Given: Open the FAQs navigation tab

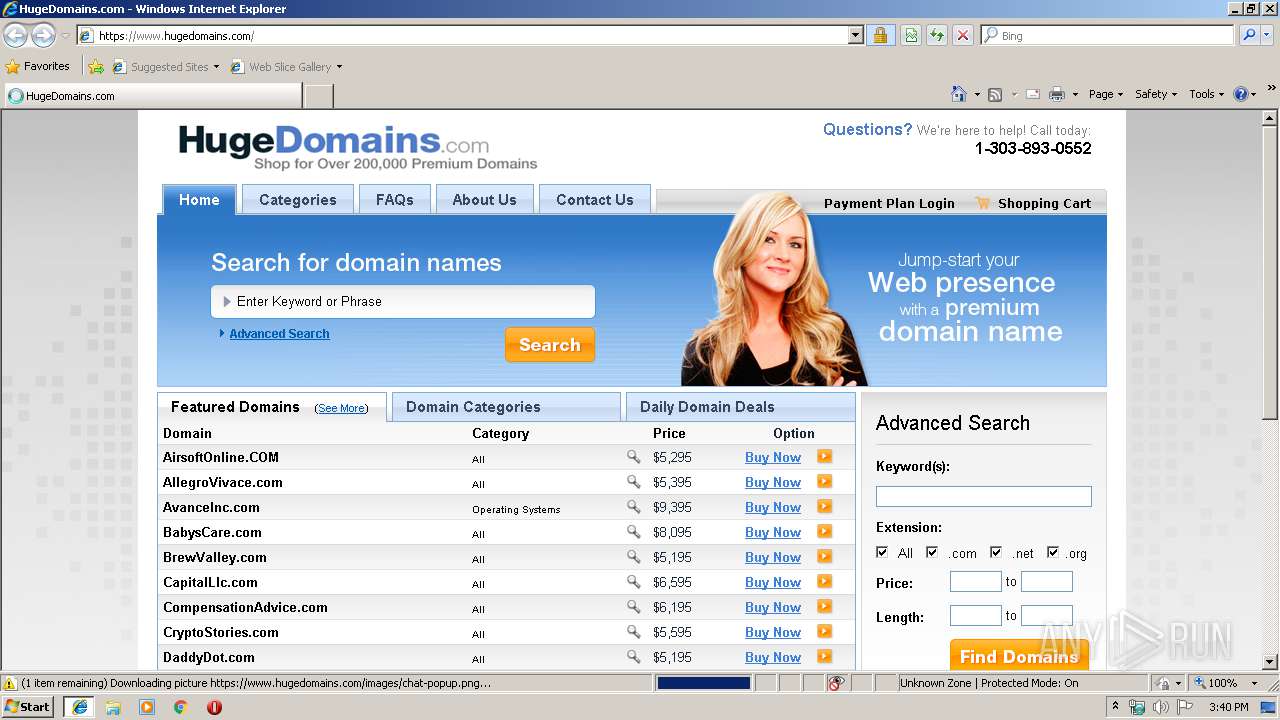Looking at the screenshot, I should 394,199.
